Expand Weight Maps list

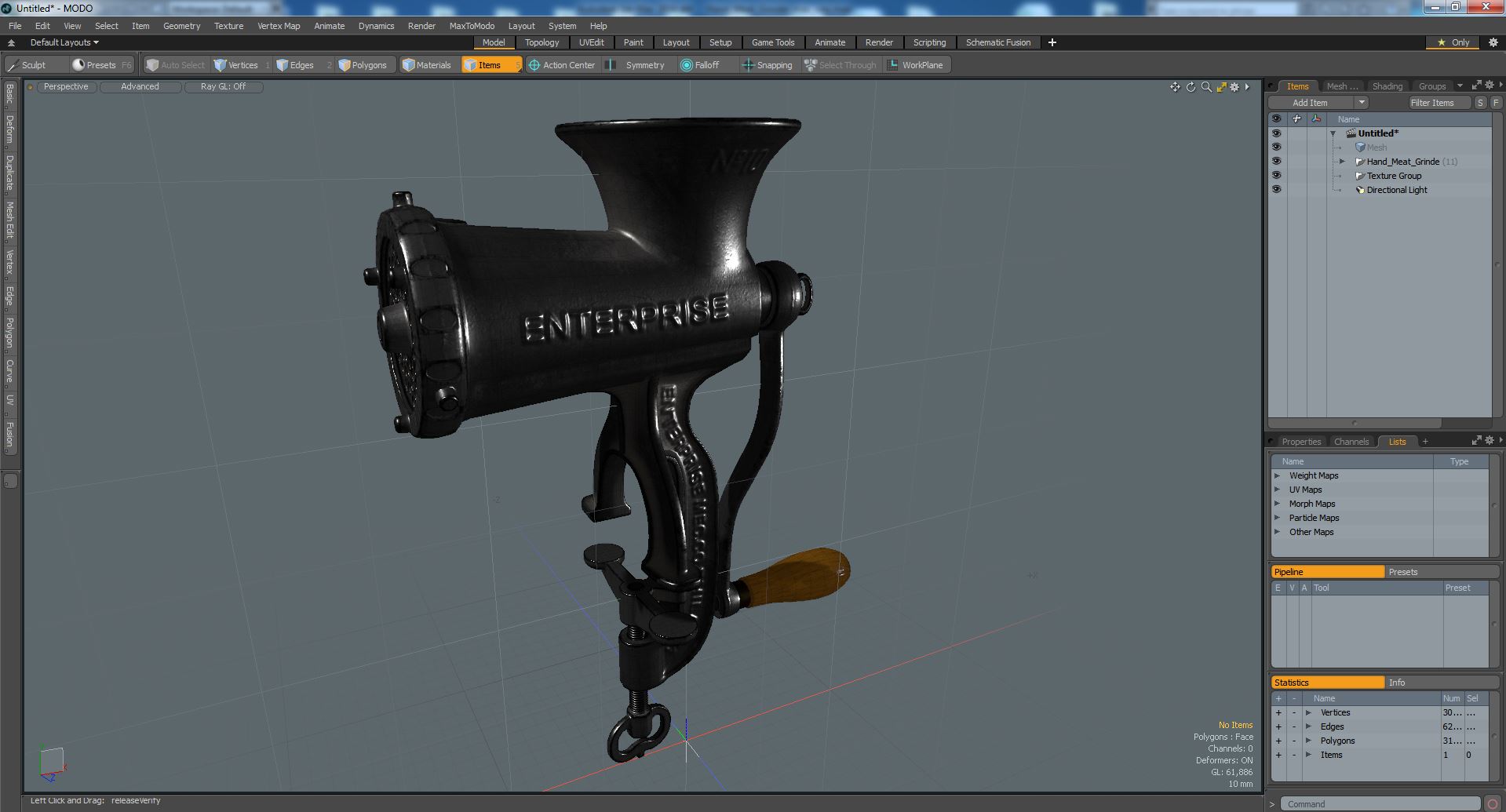[1277, 475]
